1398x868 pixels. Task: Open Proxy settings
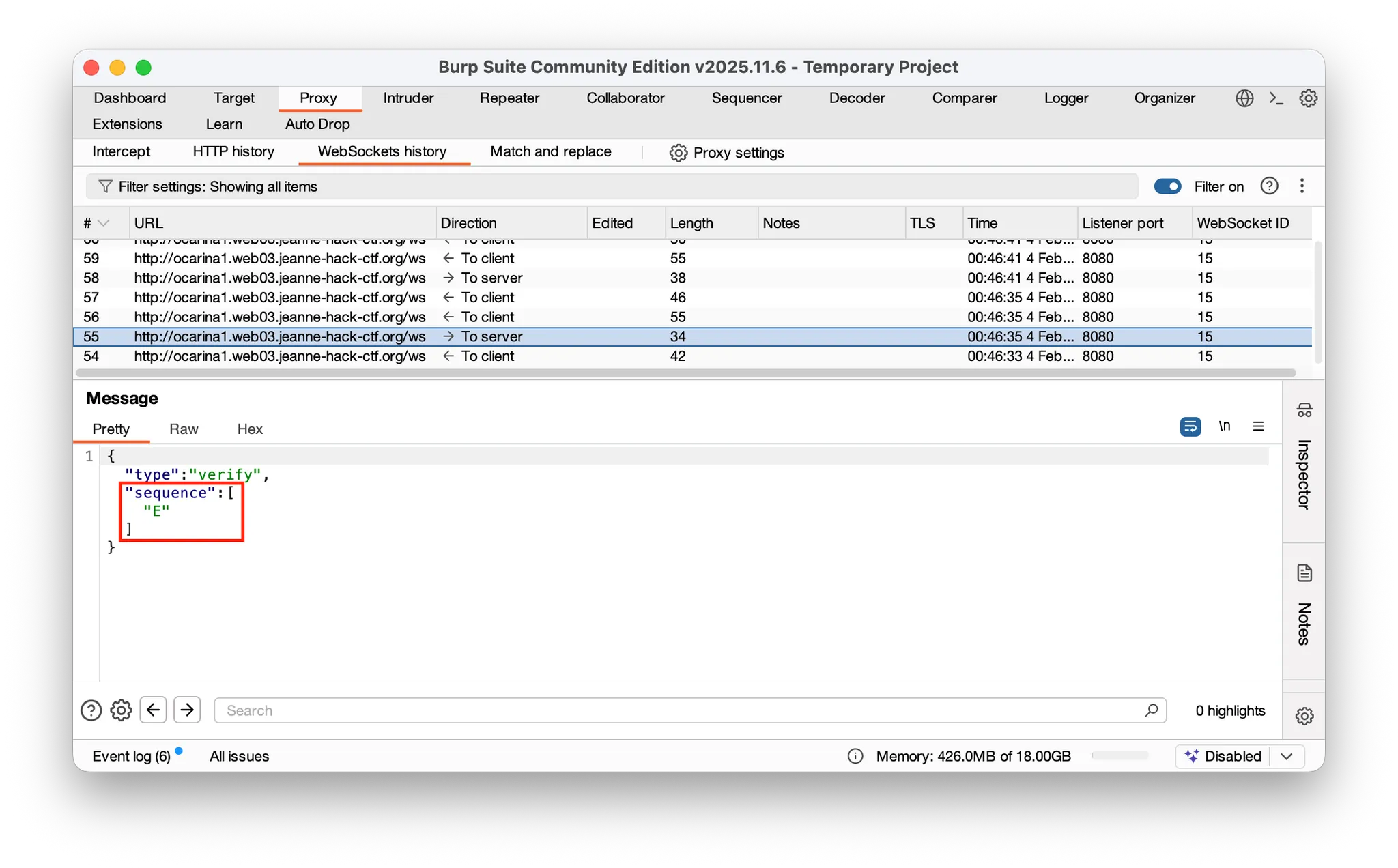tap(726, 153)
